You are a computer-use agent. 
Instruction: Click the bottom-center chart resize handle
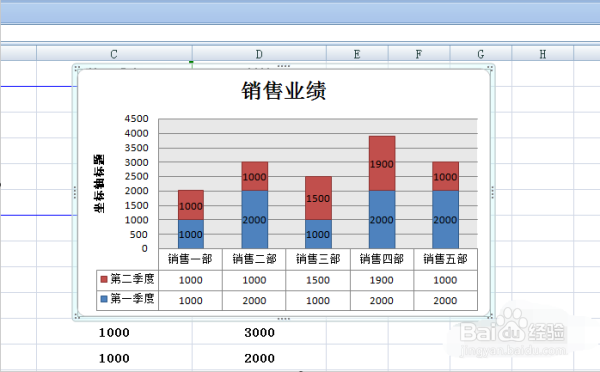coord(284,318)
